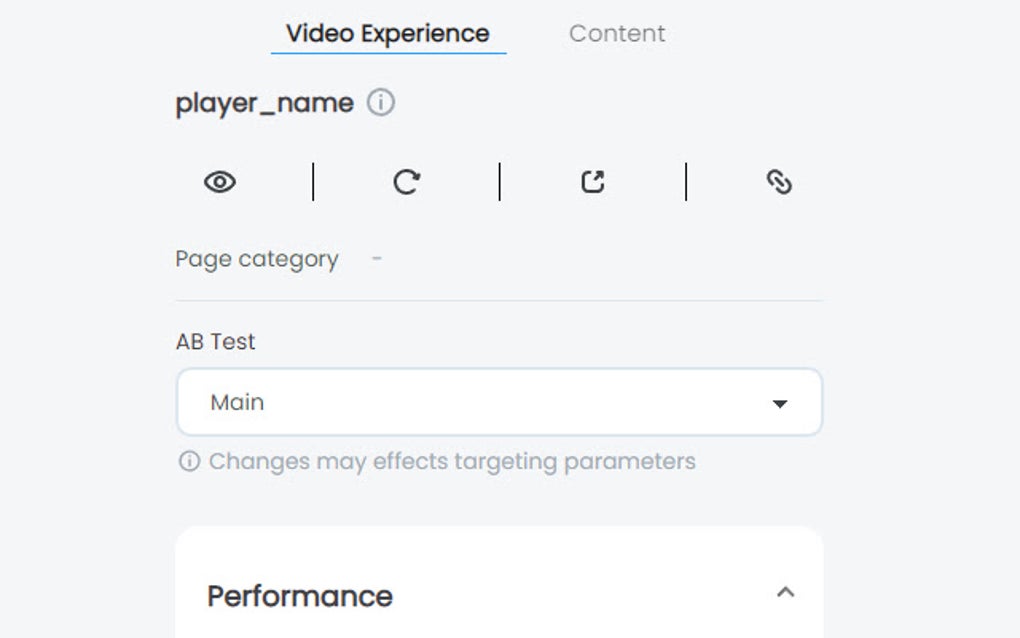This screenshot has width=1020, height=638.
Task: Open the player in a new tab
Action: (x=592, y=181)
